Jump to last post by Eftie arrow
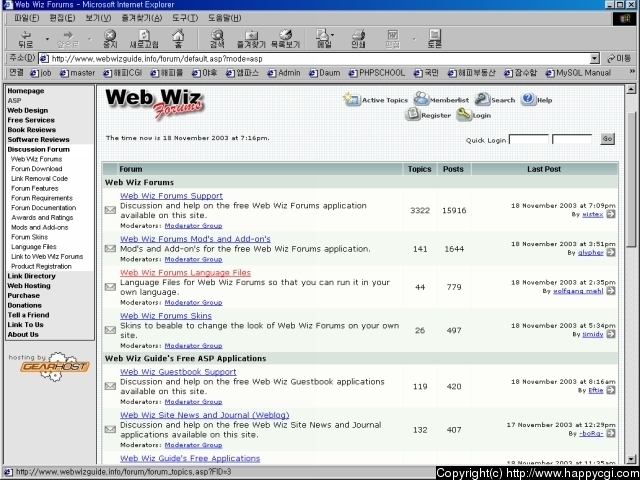Screen dimensions: 640x480 [611, 390]
